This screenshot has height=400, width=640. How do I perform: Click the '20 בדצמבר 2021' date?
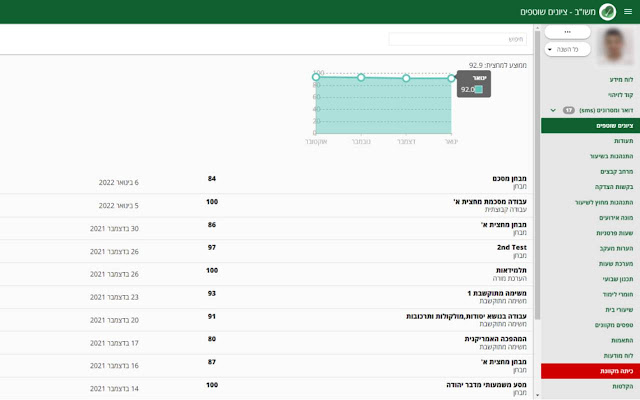pos(114,320)
